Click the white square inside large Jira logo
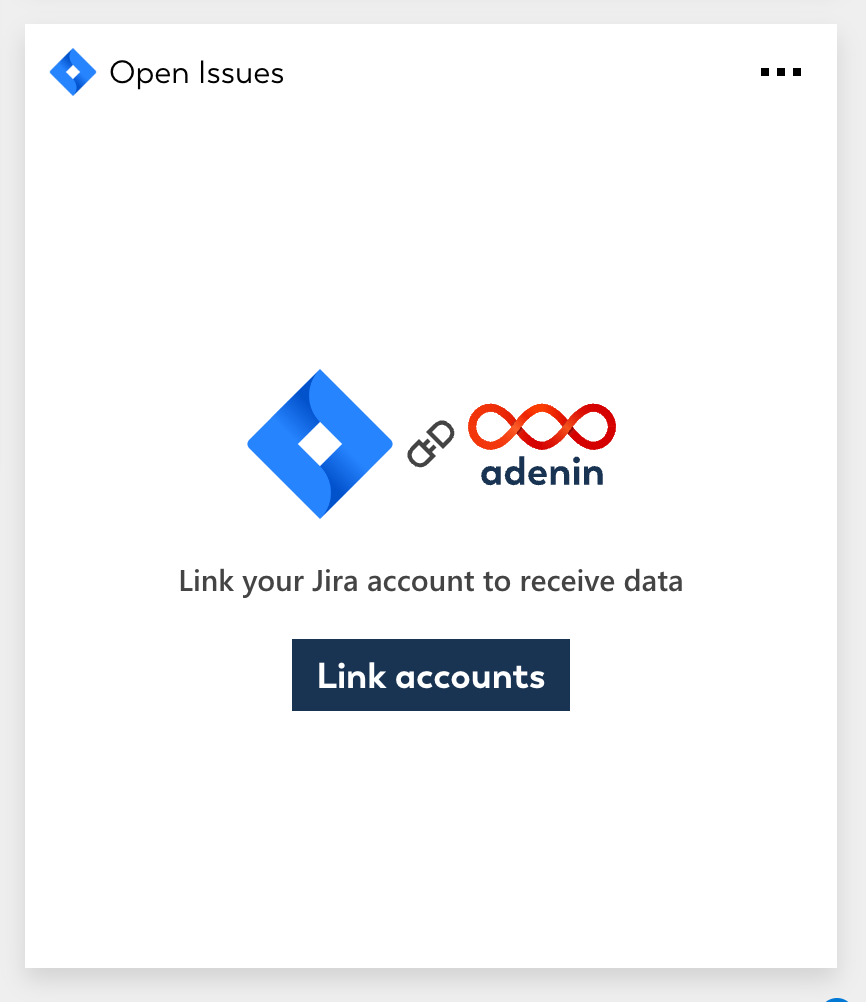The height and width of the screenshot is (1002, 866). [320, 444]
